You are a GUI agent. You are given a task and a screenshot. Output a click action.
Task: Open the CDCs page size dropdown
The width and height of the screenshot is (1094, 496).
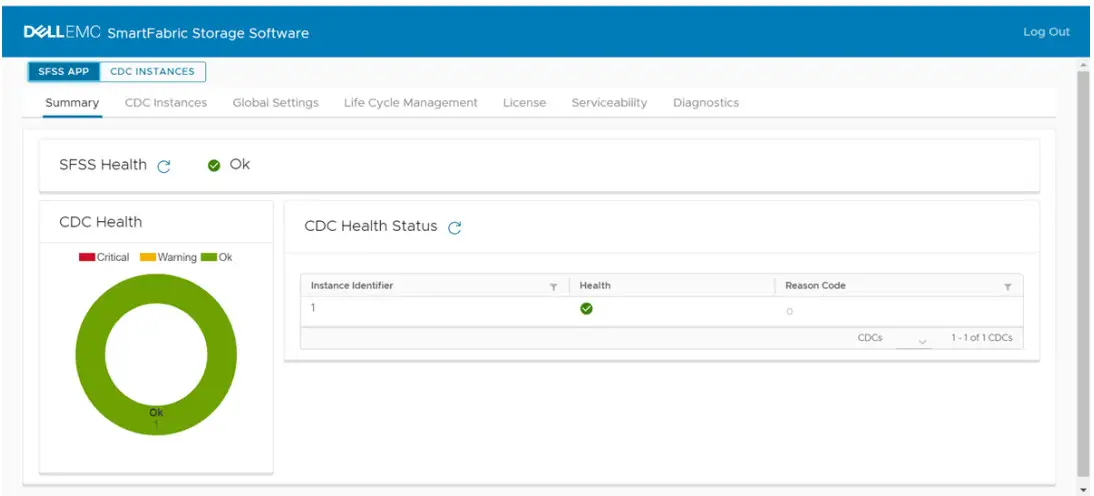coord(914,340)
